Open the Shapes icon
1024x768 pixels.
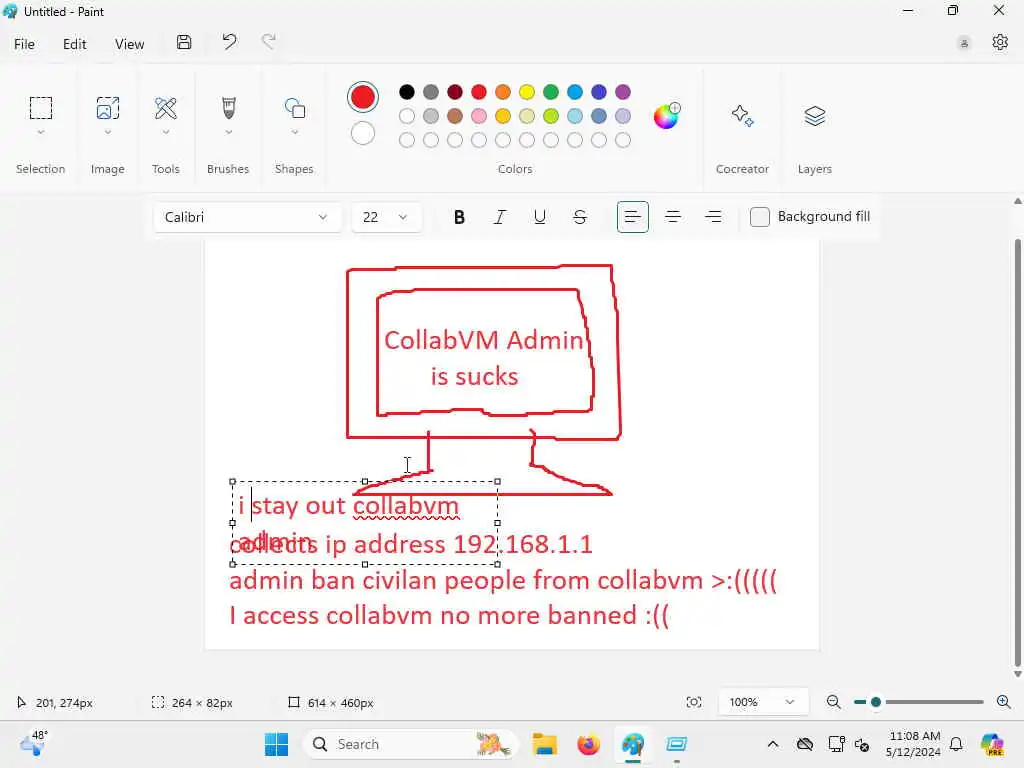click(295, 108)
